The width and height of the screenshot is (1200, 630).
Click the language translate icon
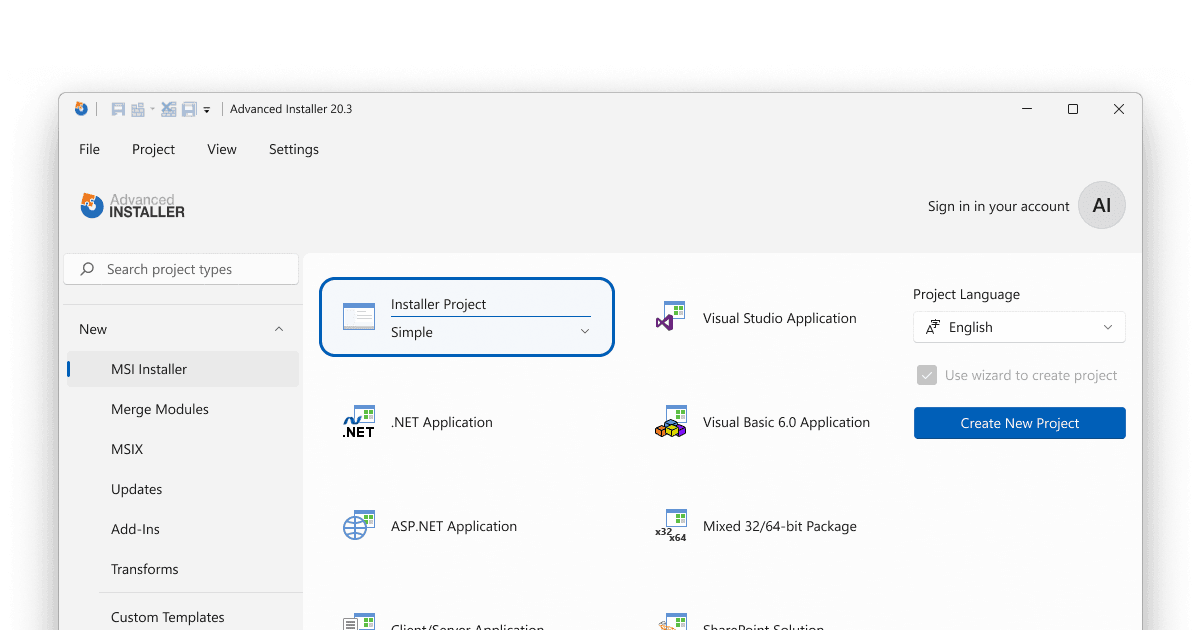point(933,327)
